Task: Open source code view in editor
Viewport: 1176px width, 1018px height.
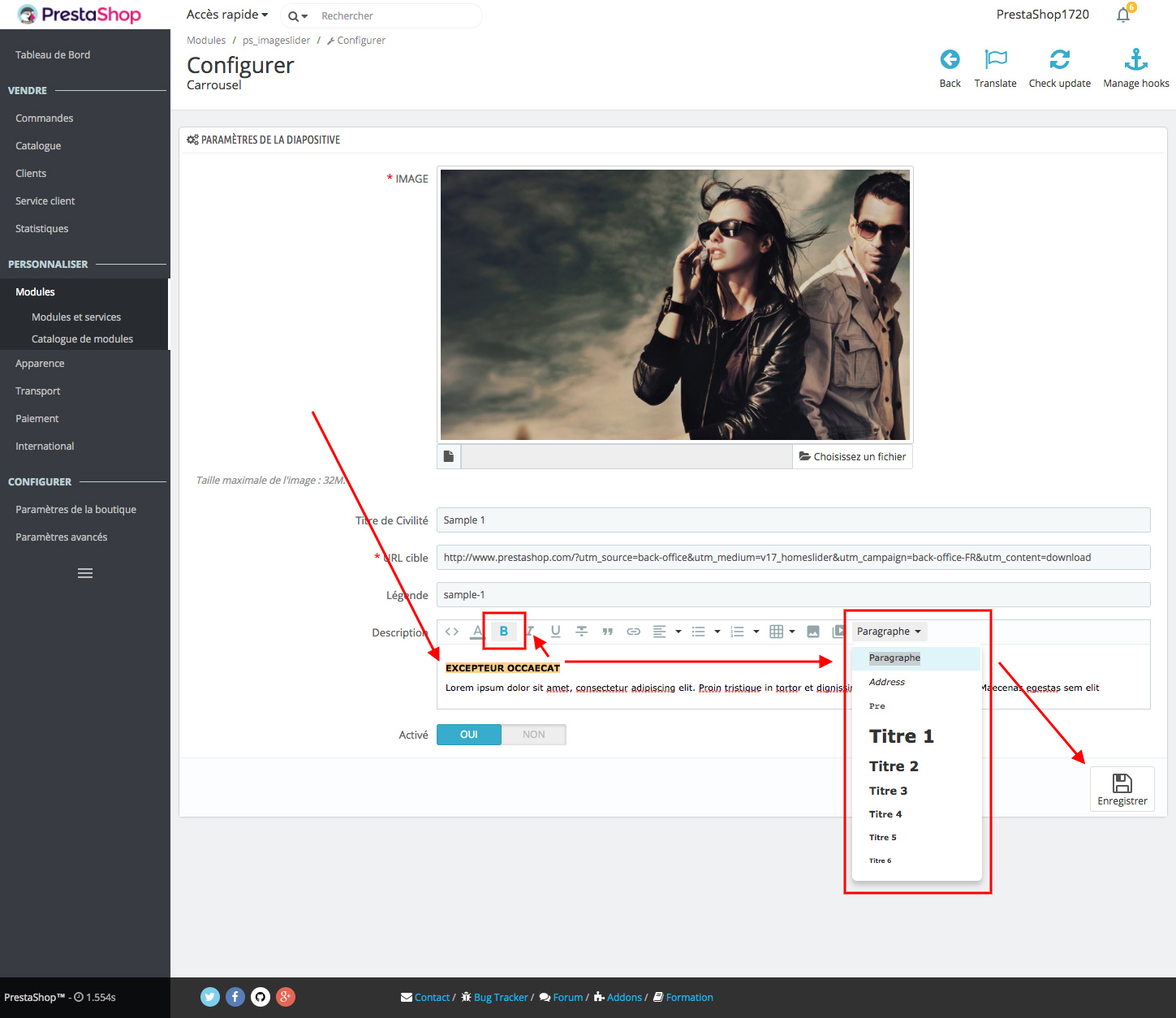Action: pos(452,632)
